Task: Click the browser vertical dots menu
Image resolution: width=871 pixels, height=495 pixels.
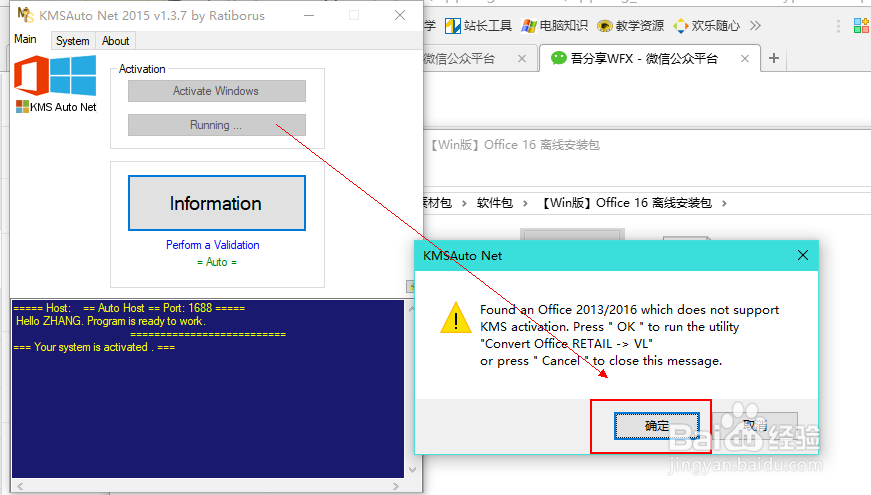Action: (838, 26)
